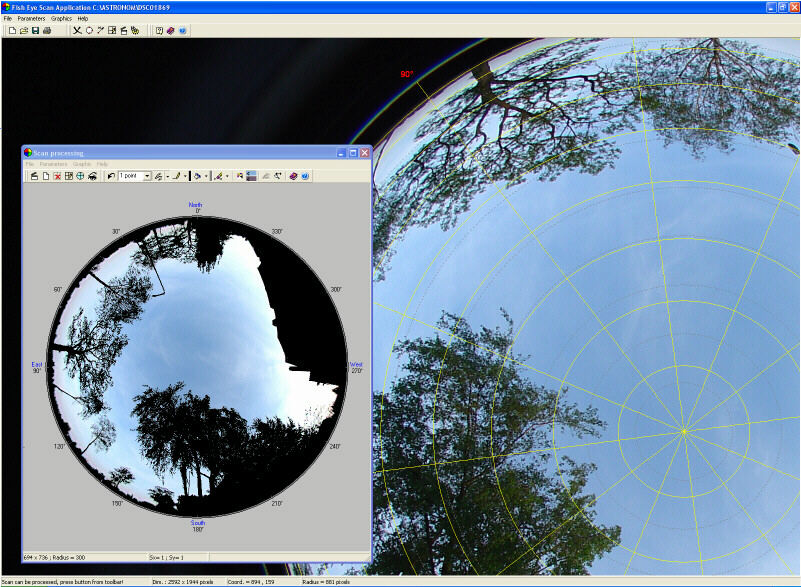Click the wrench tools icon in Scan processing toolbar

[x=277, y=176]
